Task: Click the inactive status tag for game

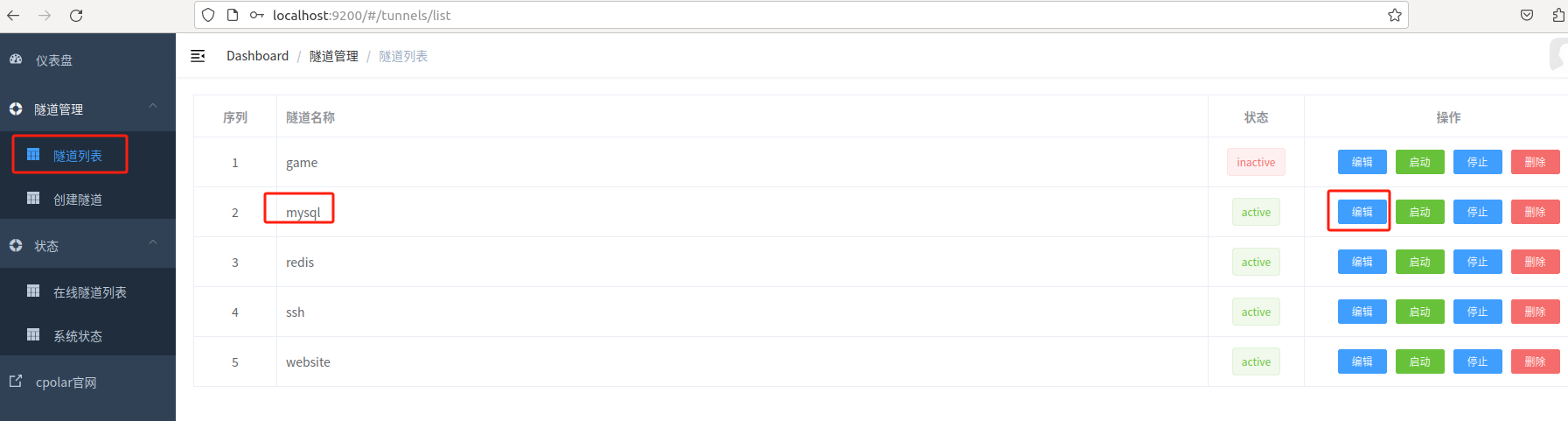Action: click(1256, 162)
